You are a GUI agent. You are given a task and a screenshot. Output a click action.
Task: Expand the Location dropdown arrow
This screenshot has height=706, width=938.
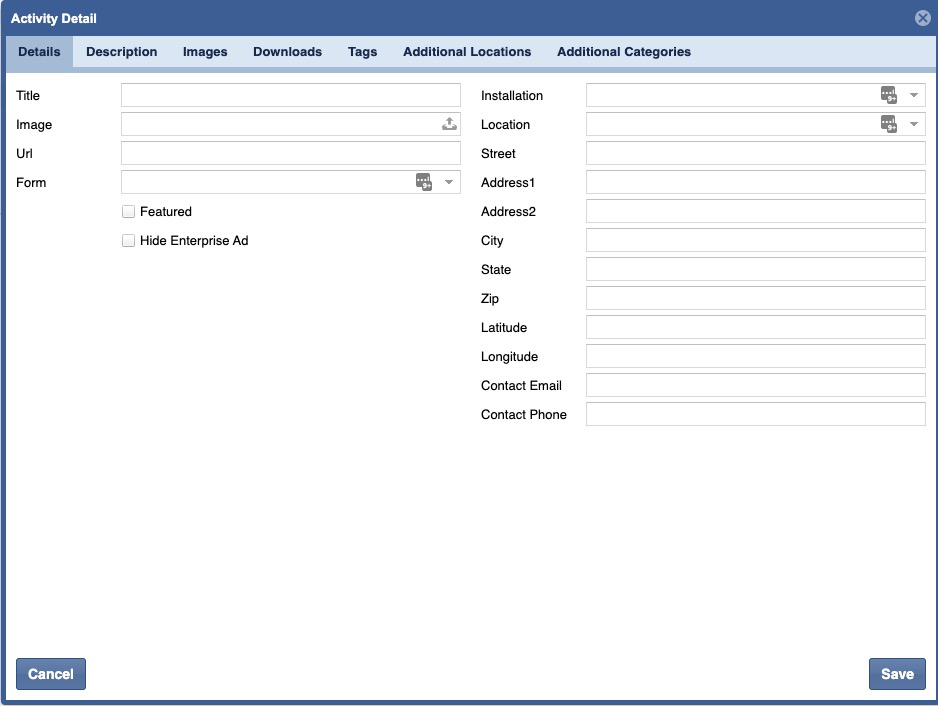click(x=914, y=125)
